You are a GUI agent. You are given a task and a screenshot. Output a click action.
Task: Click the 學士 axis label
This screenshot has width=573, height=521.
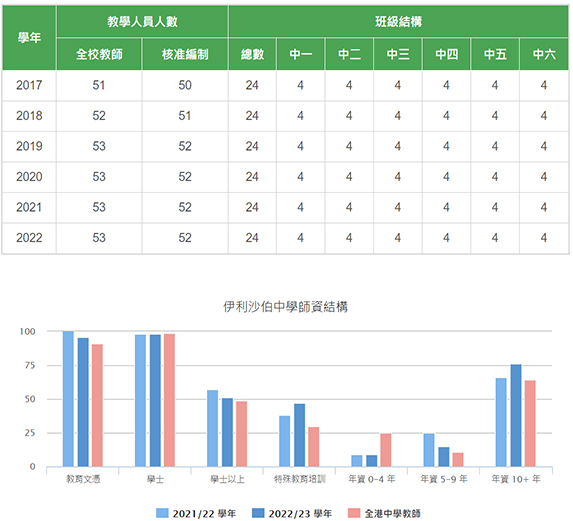click(x=155, y=479)
